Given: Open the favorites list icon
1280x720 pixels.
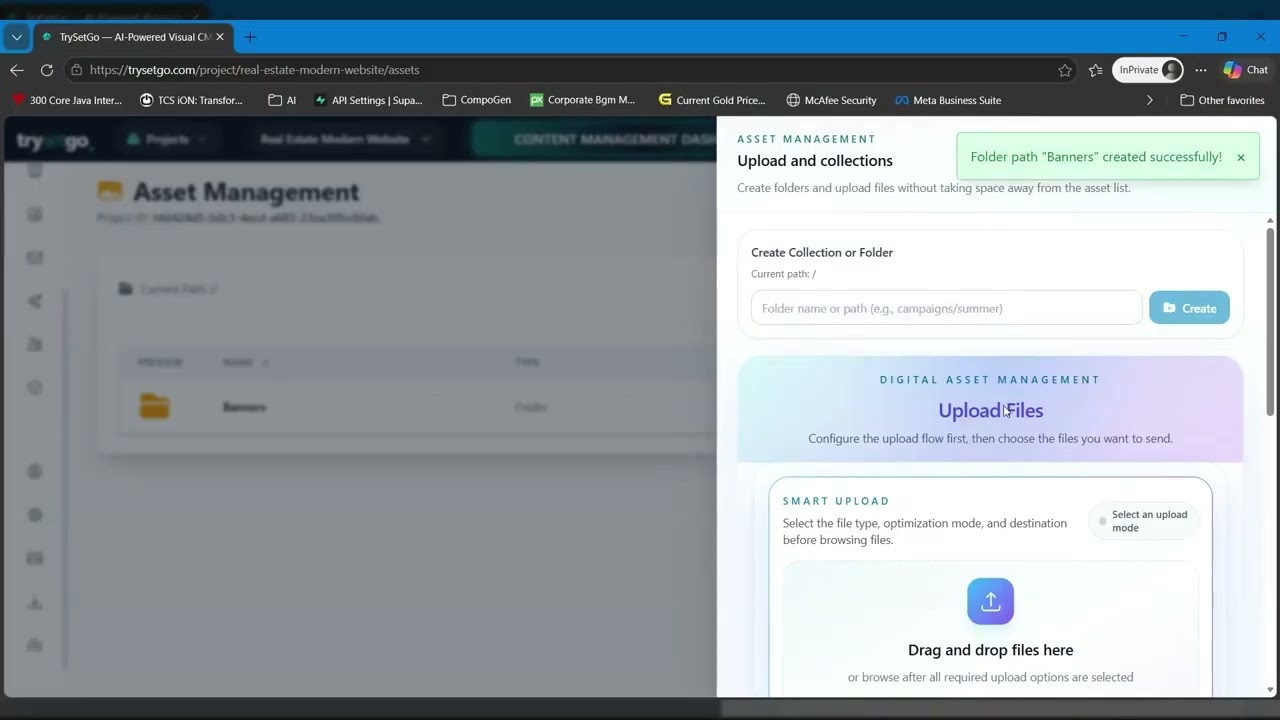Looking at the screenshot, I should point(1095,70).
